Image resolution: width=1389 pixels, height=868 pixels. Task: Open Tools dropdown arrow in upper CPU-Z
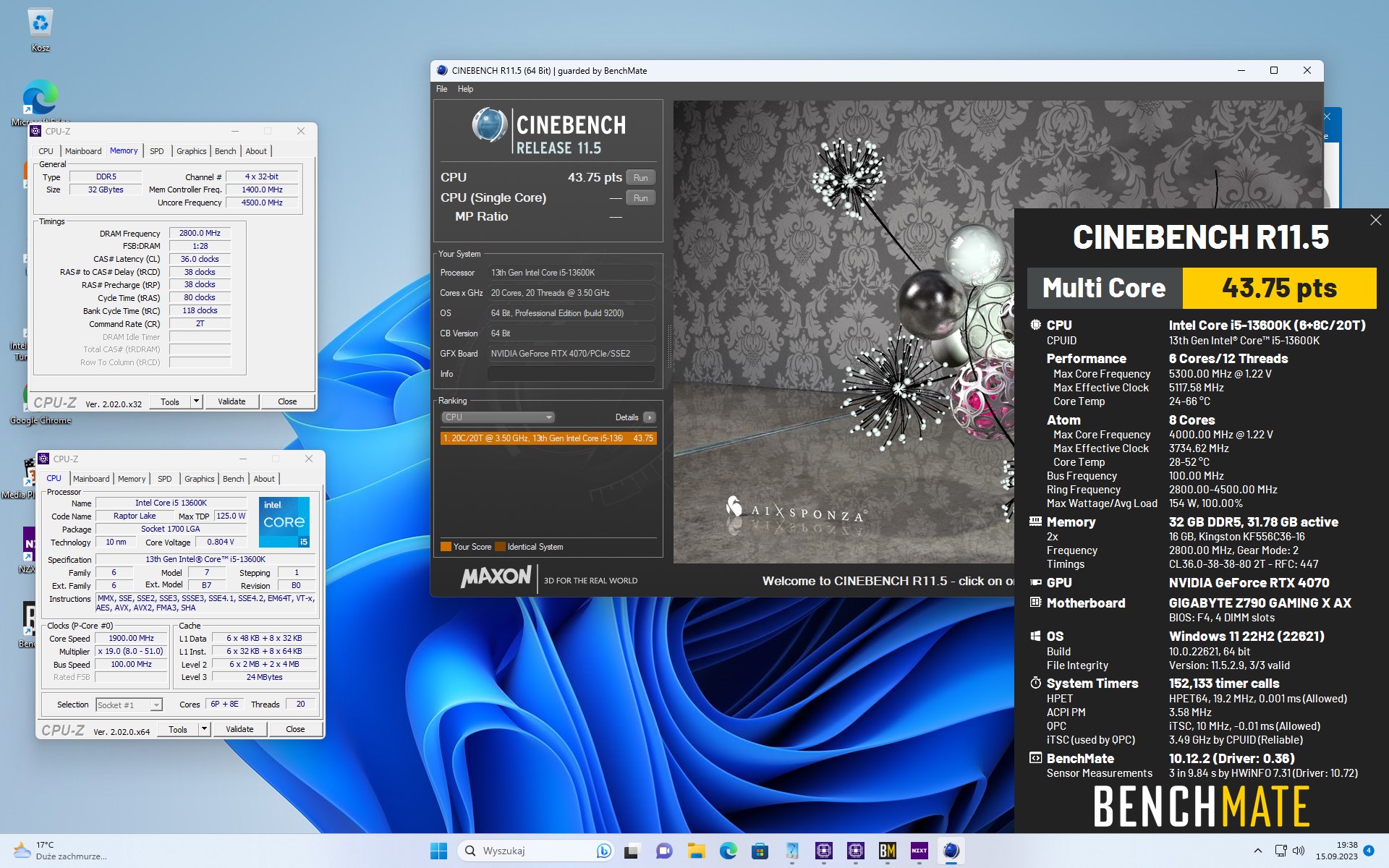point(195,401)
